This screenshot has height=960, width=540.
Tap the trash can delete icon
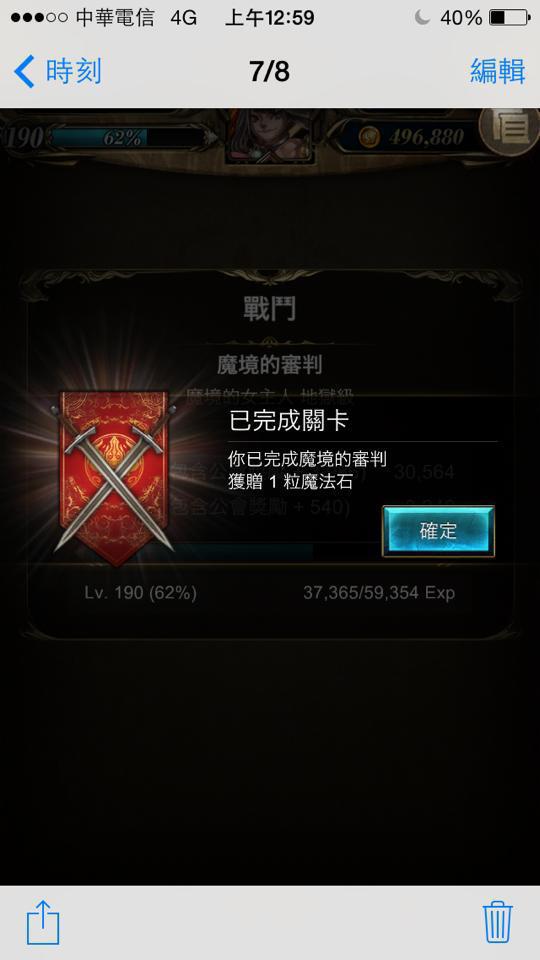pyautogui.click(x=497, y=921)
